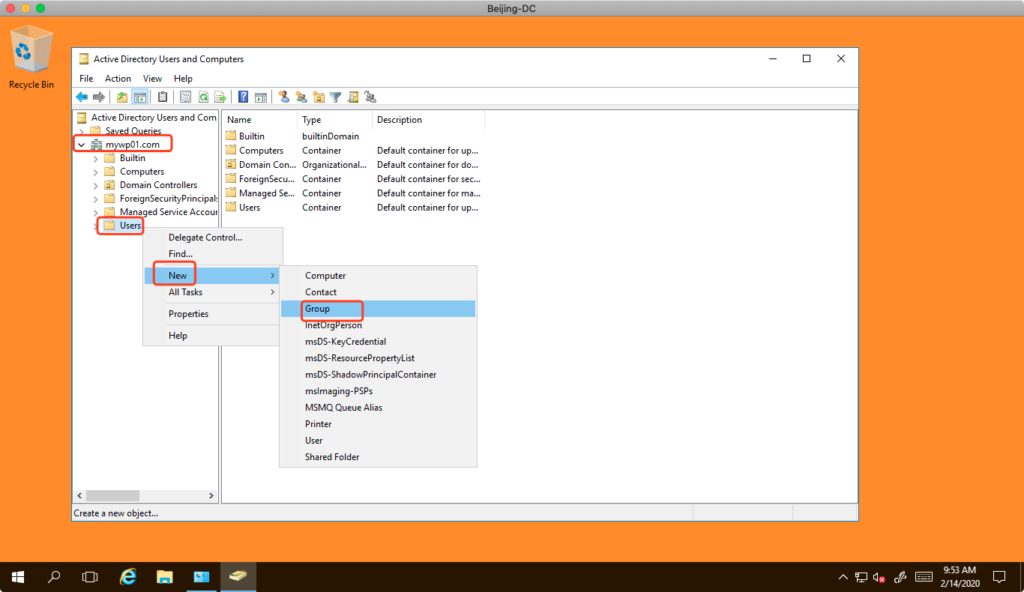Select User in the New submenu

[x=314, y=441]
